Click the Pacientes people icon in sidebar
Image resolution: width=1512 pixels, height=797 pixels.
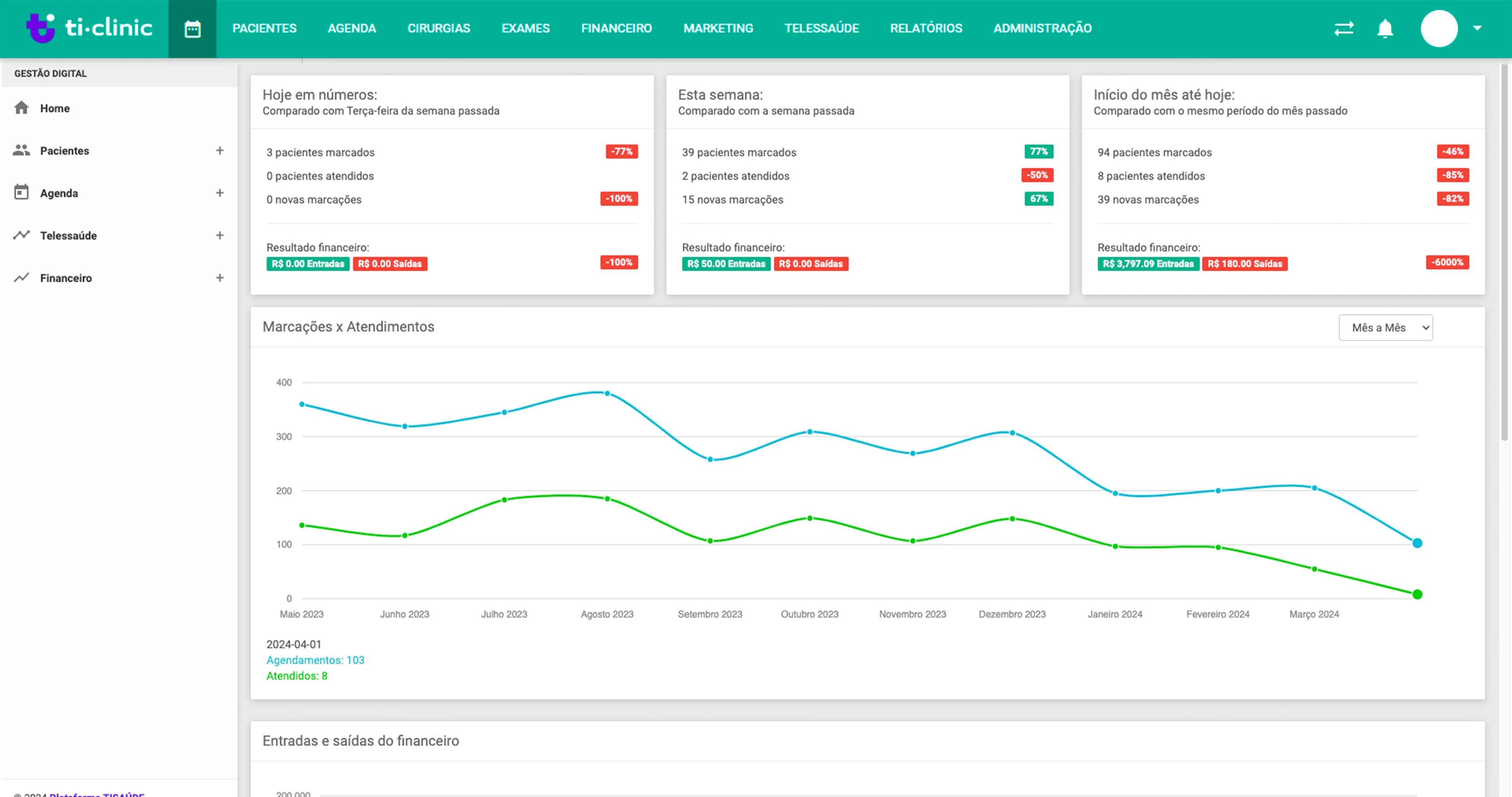click(x=22, y=150)
